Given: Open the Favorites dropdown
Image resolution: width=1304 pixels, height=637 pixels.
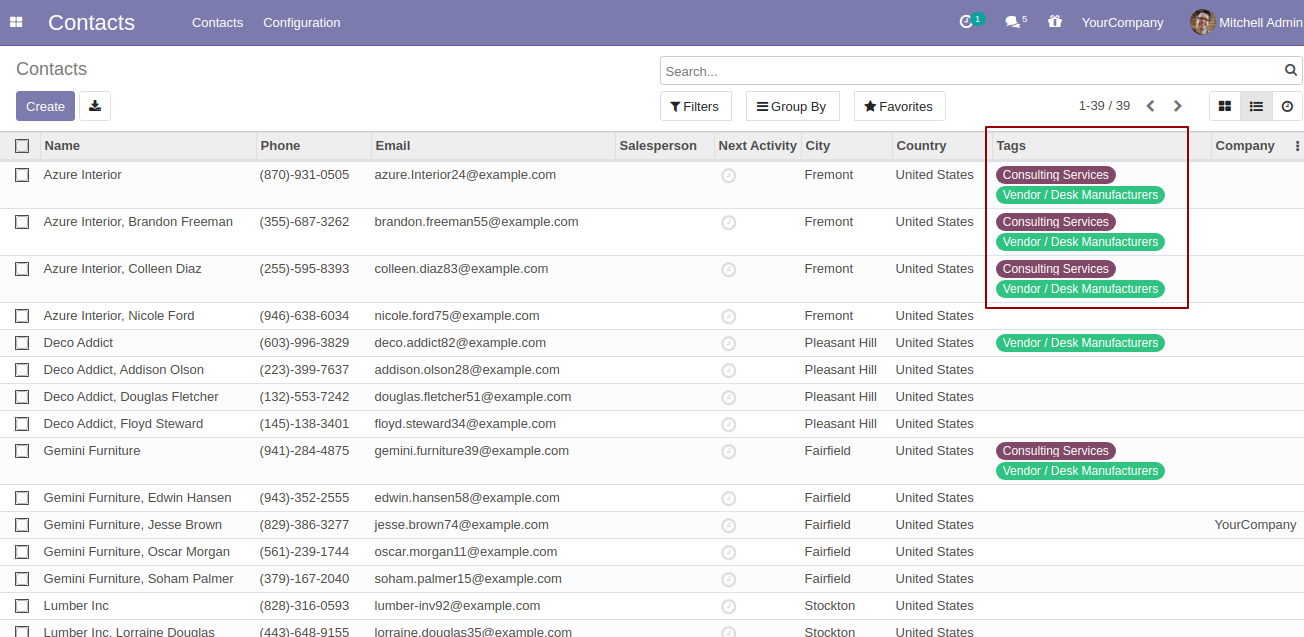Looking at the screenshot, I should [x=899, y=106].
